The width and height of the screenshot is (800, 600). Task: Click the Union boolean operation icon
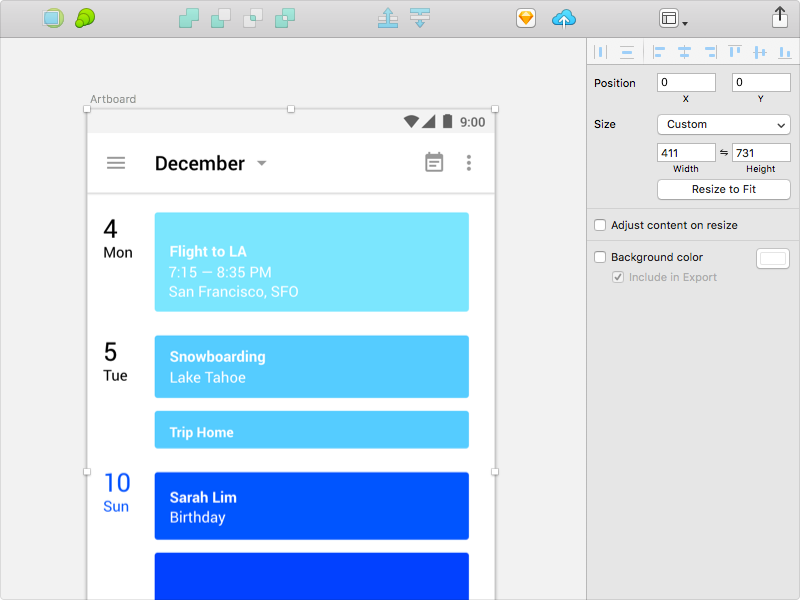(189, 18)
